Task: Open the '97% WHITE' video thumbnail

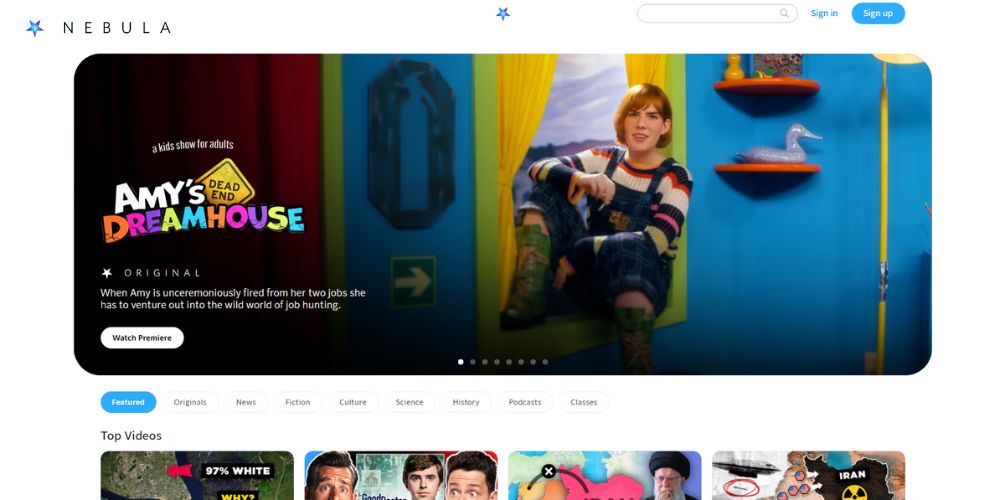Action: pos(197,476)
